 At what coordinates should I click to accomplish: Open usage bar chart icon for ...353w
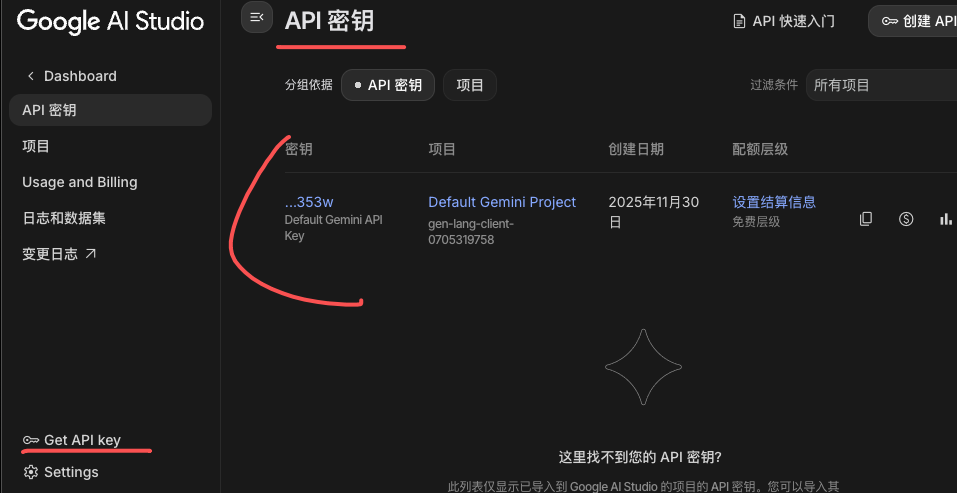pos(946,219)
